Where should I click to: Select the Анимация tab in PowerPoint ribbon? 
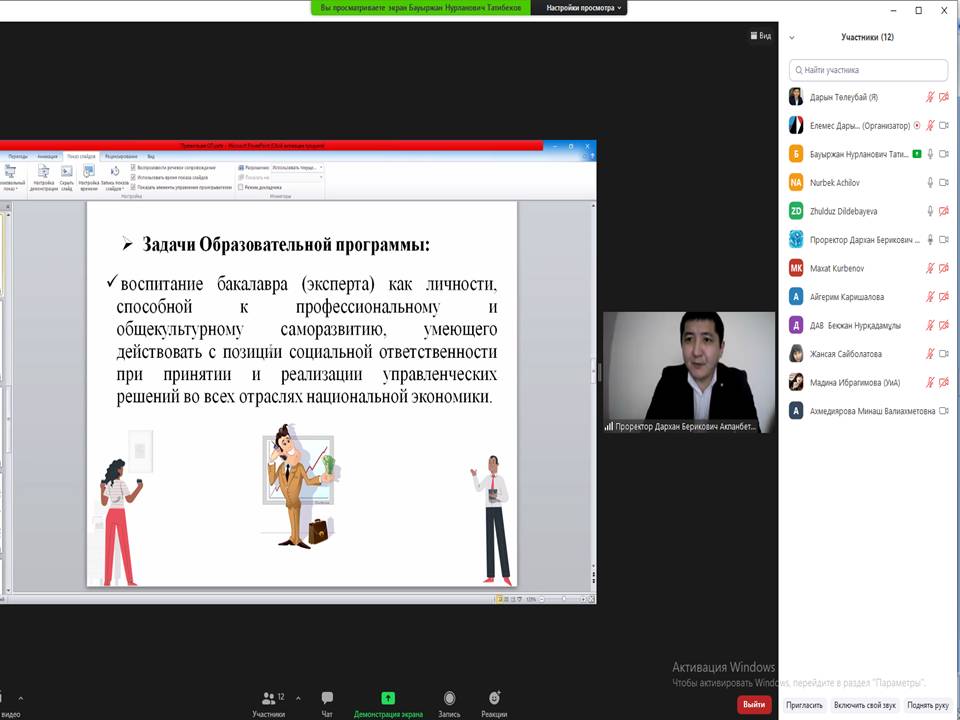point(47,157)
